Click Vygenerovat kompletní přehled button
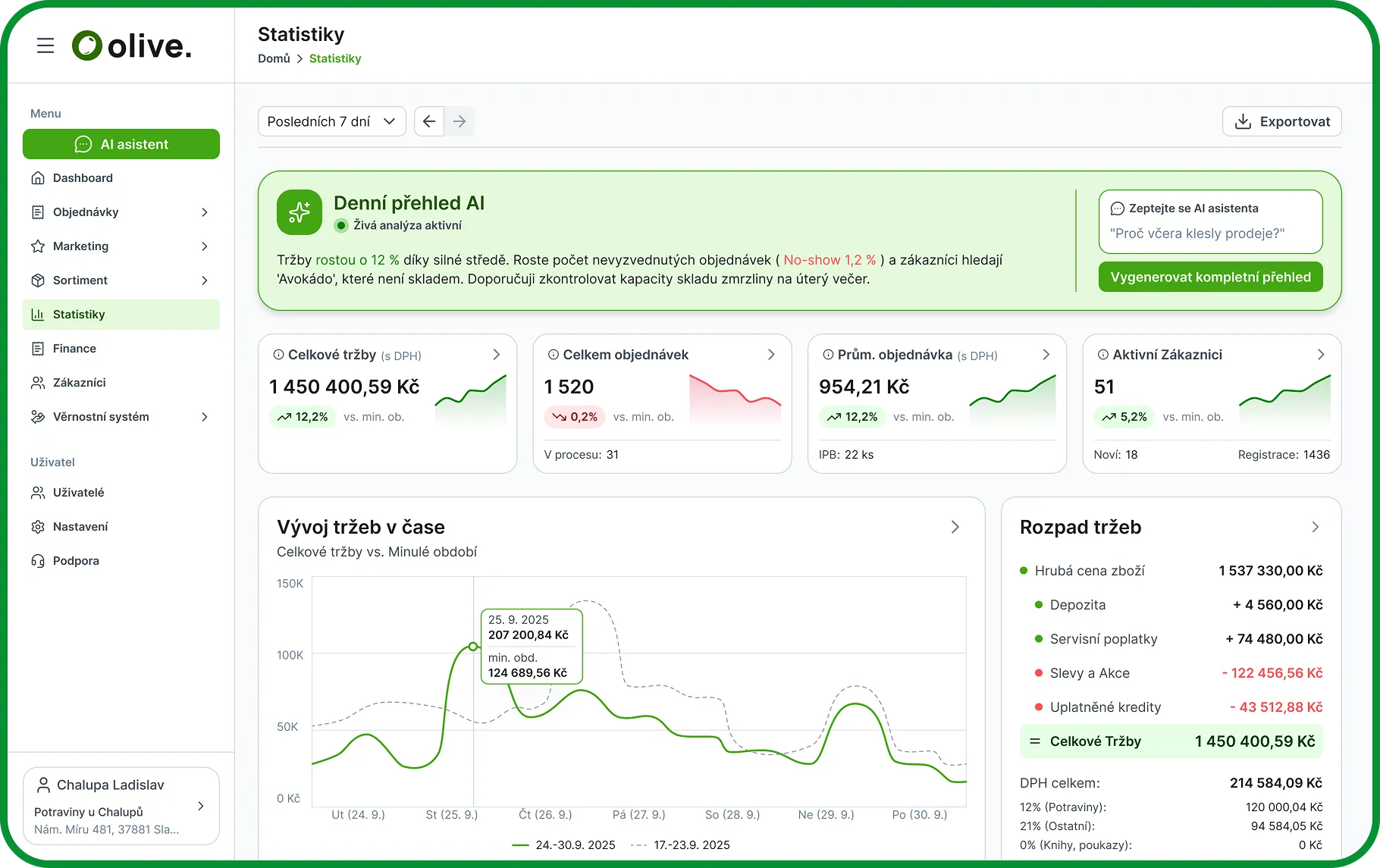The width and height of the screenshot is (1380, 868). point(1210,277)
